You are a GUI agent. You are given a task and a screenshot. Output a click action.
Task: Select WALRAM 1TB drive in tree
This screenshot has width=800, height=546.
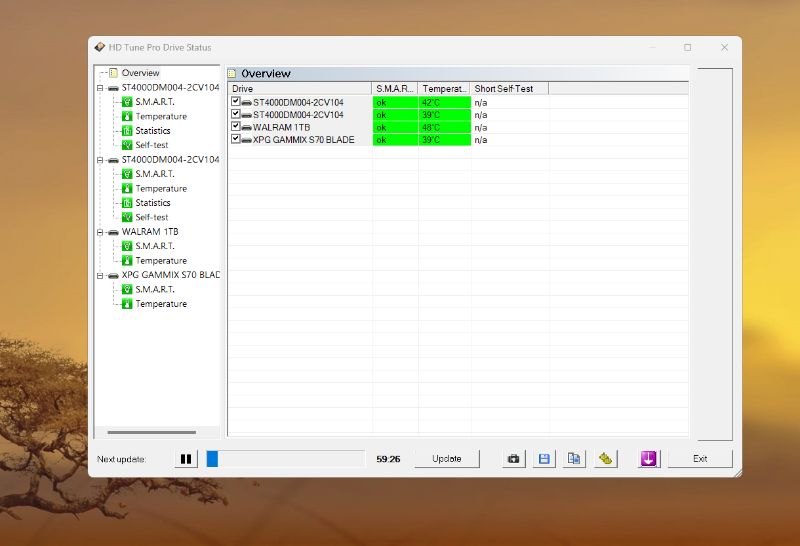point(149,232)
